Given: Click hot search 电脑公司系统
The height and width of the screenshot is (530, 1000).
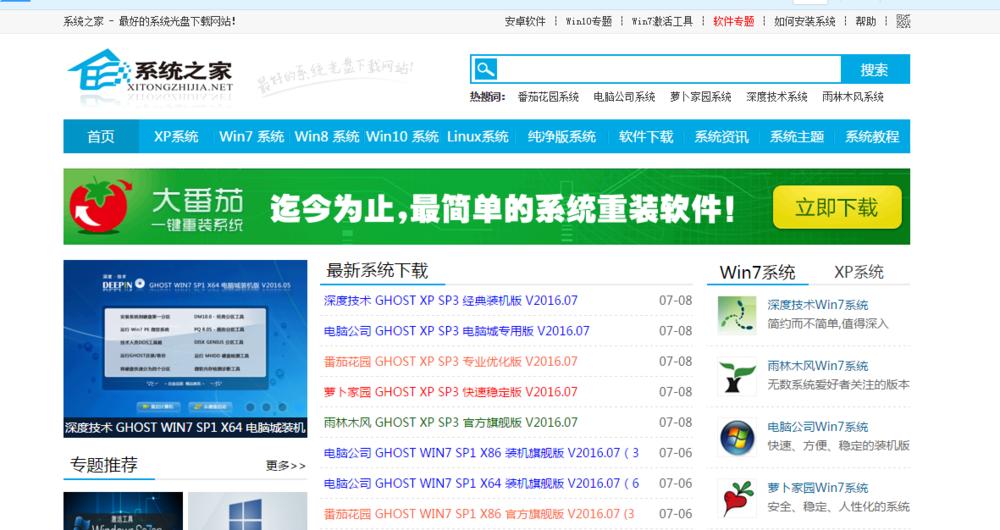Looking at the screenshot, I should coord(624,97).
